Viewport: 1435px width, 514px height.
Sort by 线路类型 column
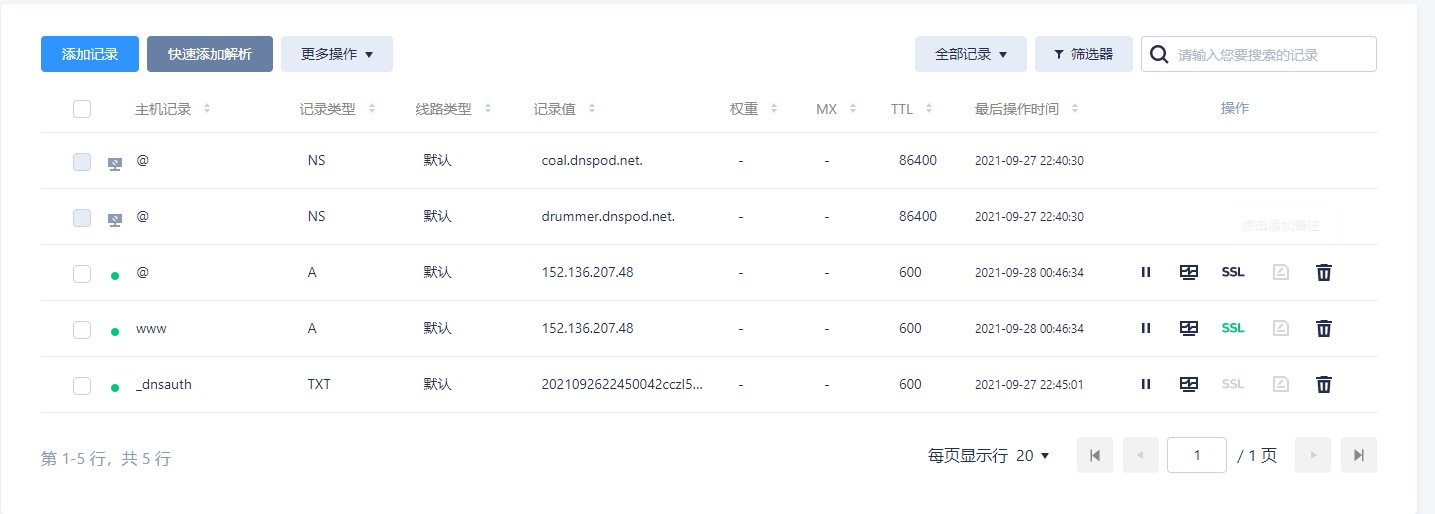[488, 109]
